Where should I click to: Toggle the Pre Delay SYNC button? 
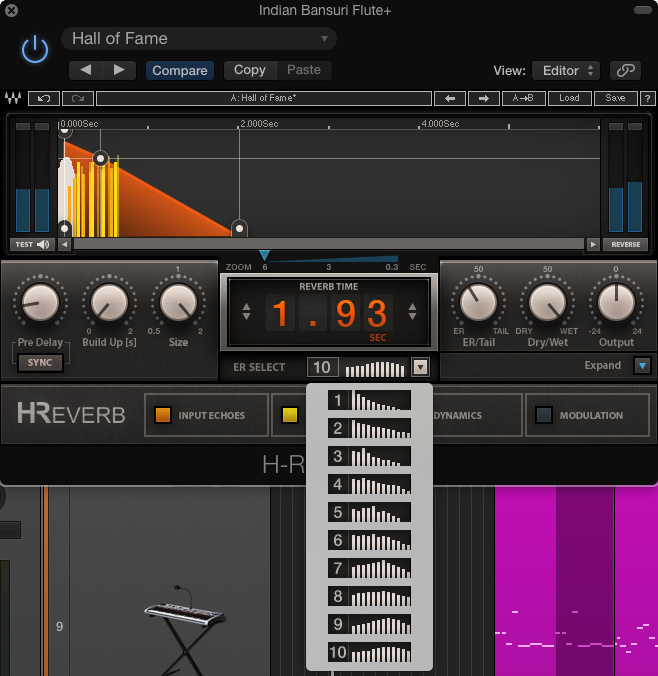[41, 363]
